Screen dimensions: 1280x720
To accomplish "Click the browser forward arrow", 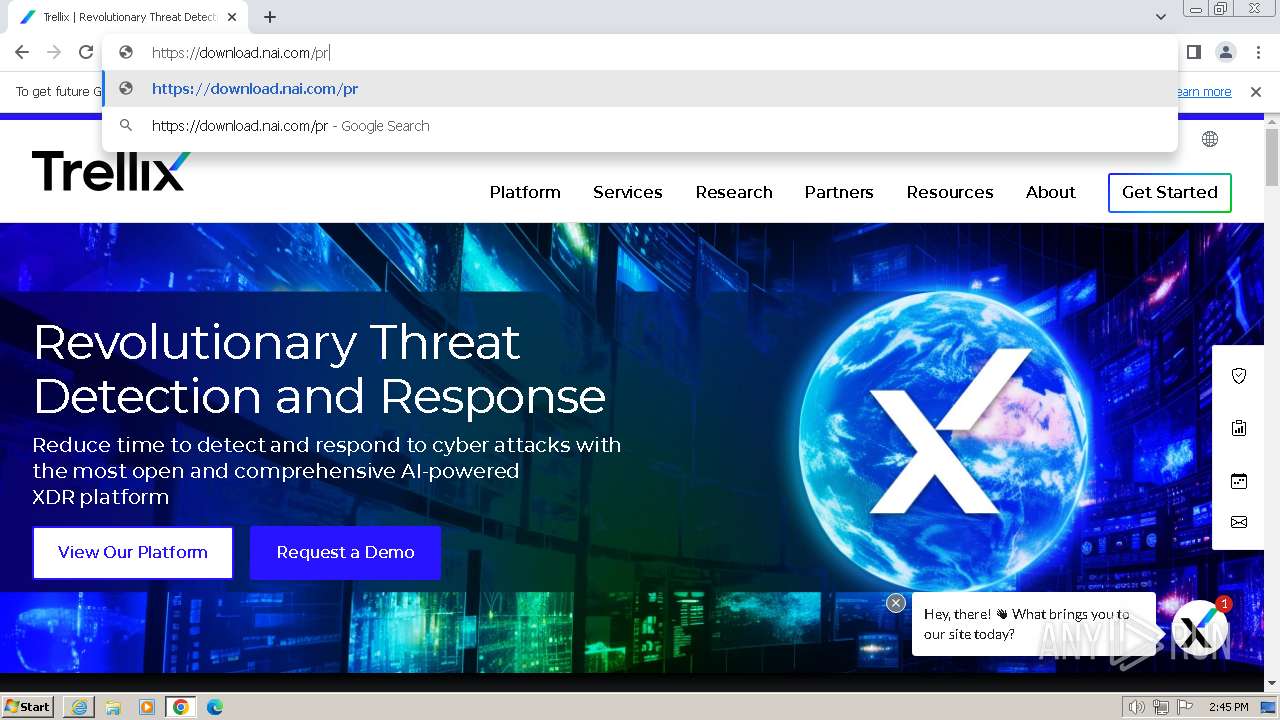I will tap(54, 52).
